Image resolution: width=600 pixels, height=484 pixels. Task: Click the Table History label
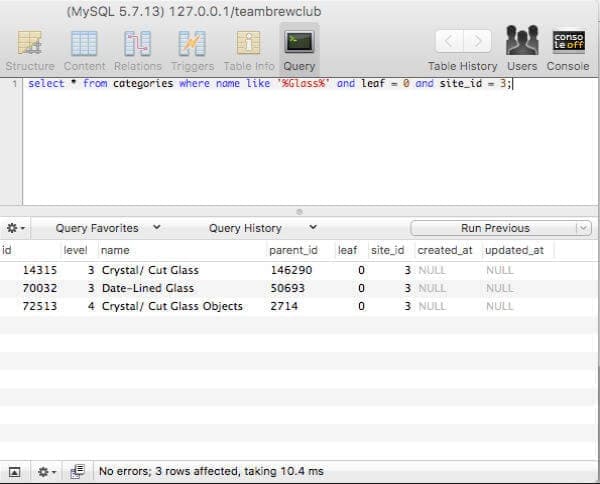click(463, 66)
